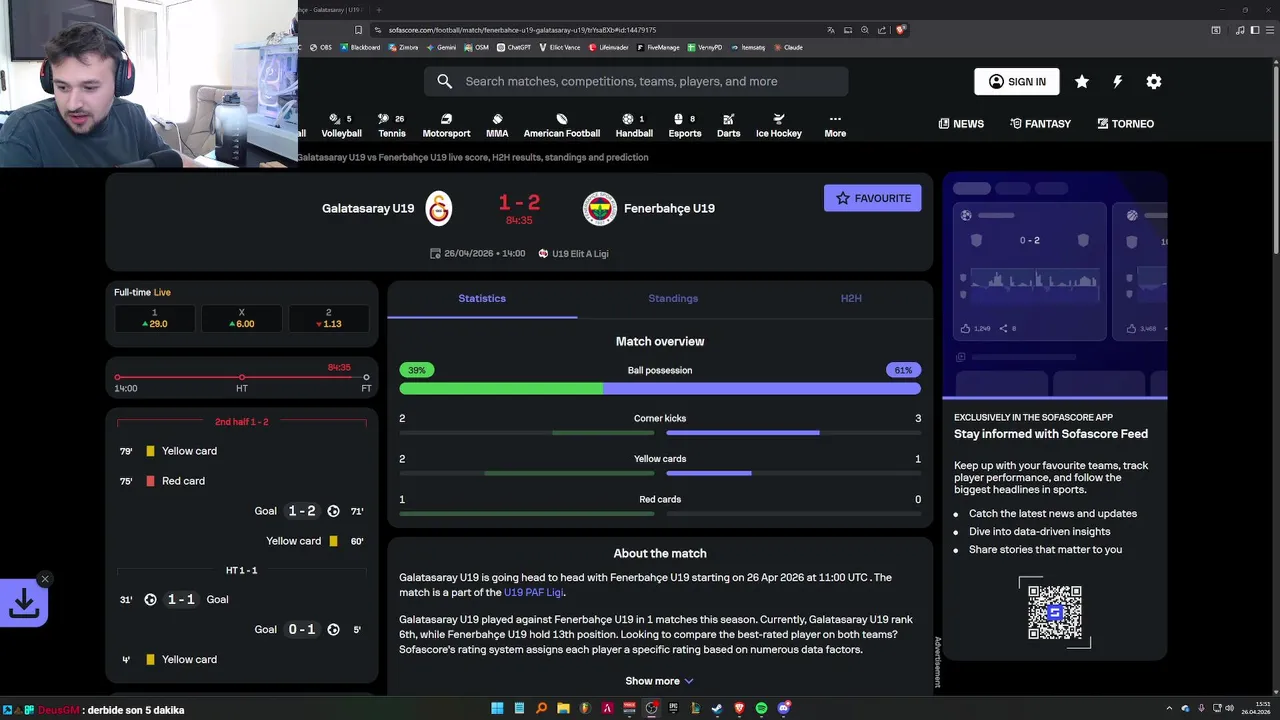Click the 79' yellow card event
Viewport: 1280px width, 720px height.
242,451
